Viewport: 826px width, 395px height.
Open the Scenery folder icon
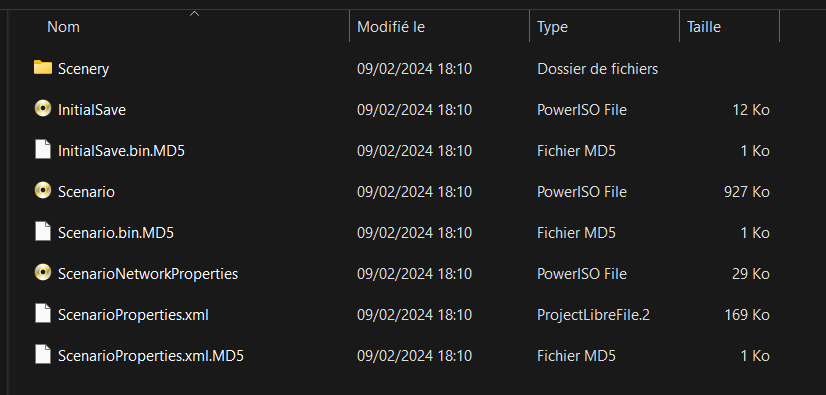click(43, 68)
